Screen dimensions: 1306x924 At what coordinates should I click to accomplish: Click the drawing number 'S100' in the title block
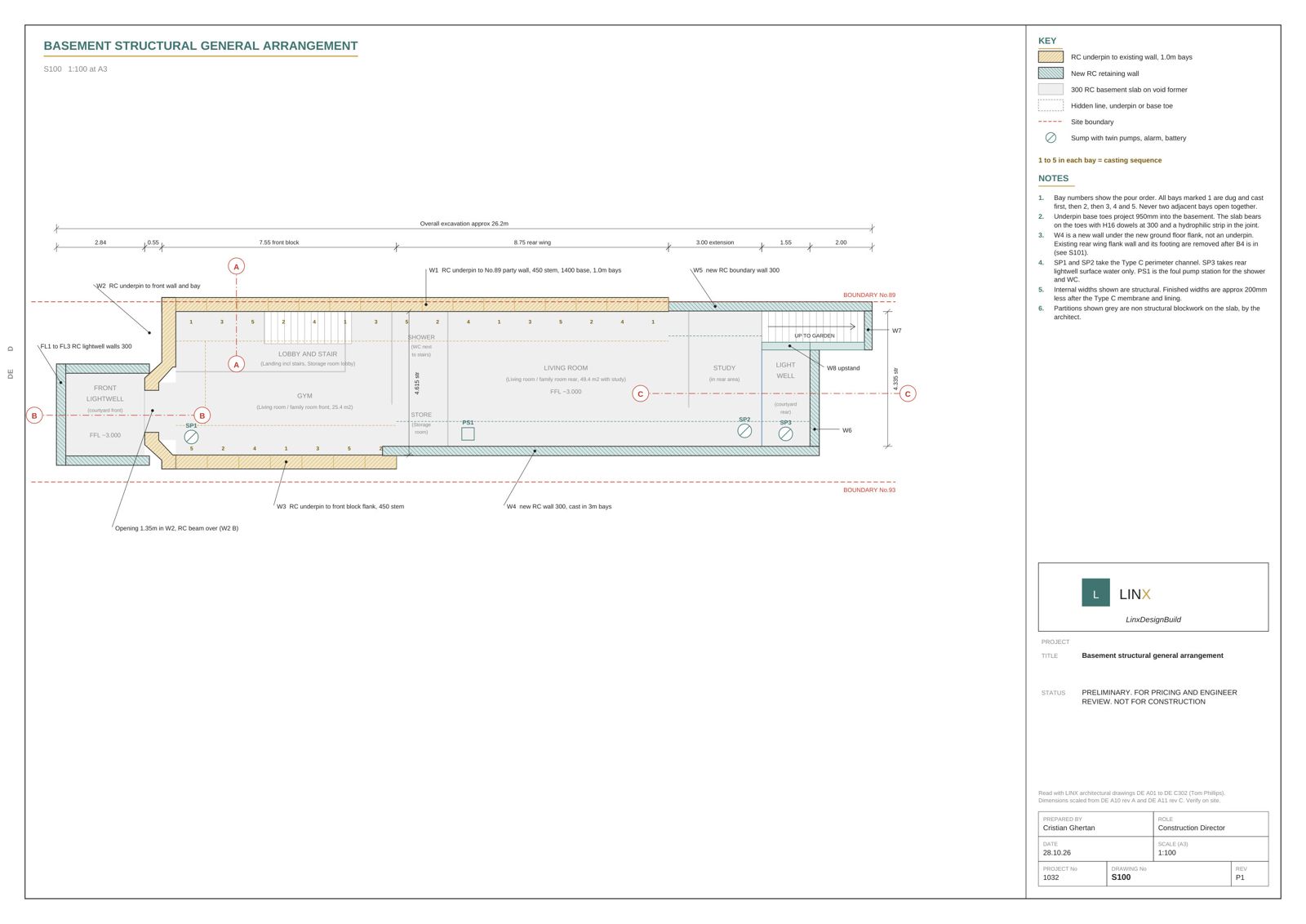(x=1121, y=877)
